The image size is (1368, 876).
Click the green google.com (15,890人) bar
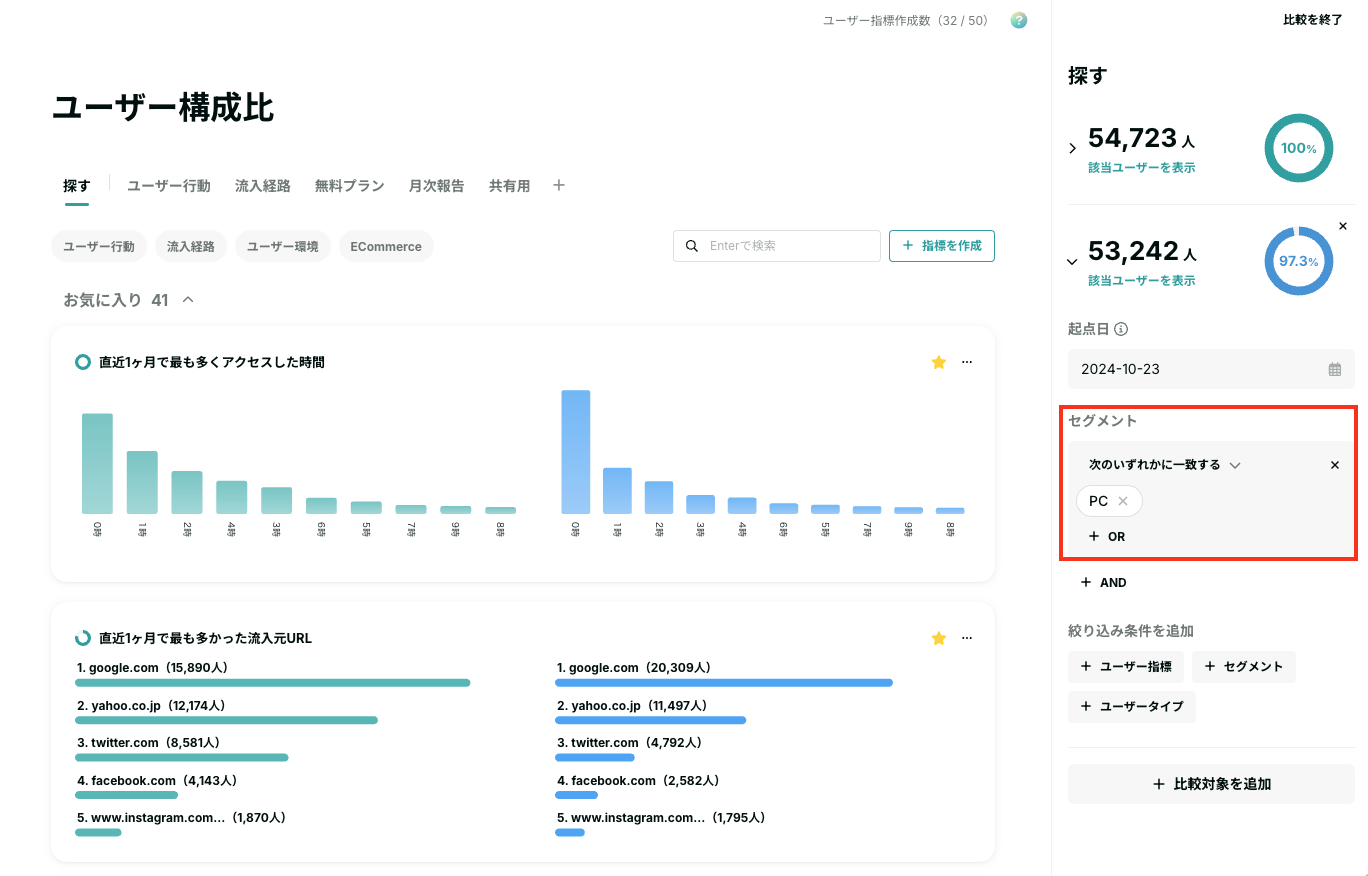tap(272, 683)
